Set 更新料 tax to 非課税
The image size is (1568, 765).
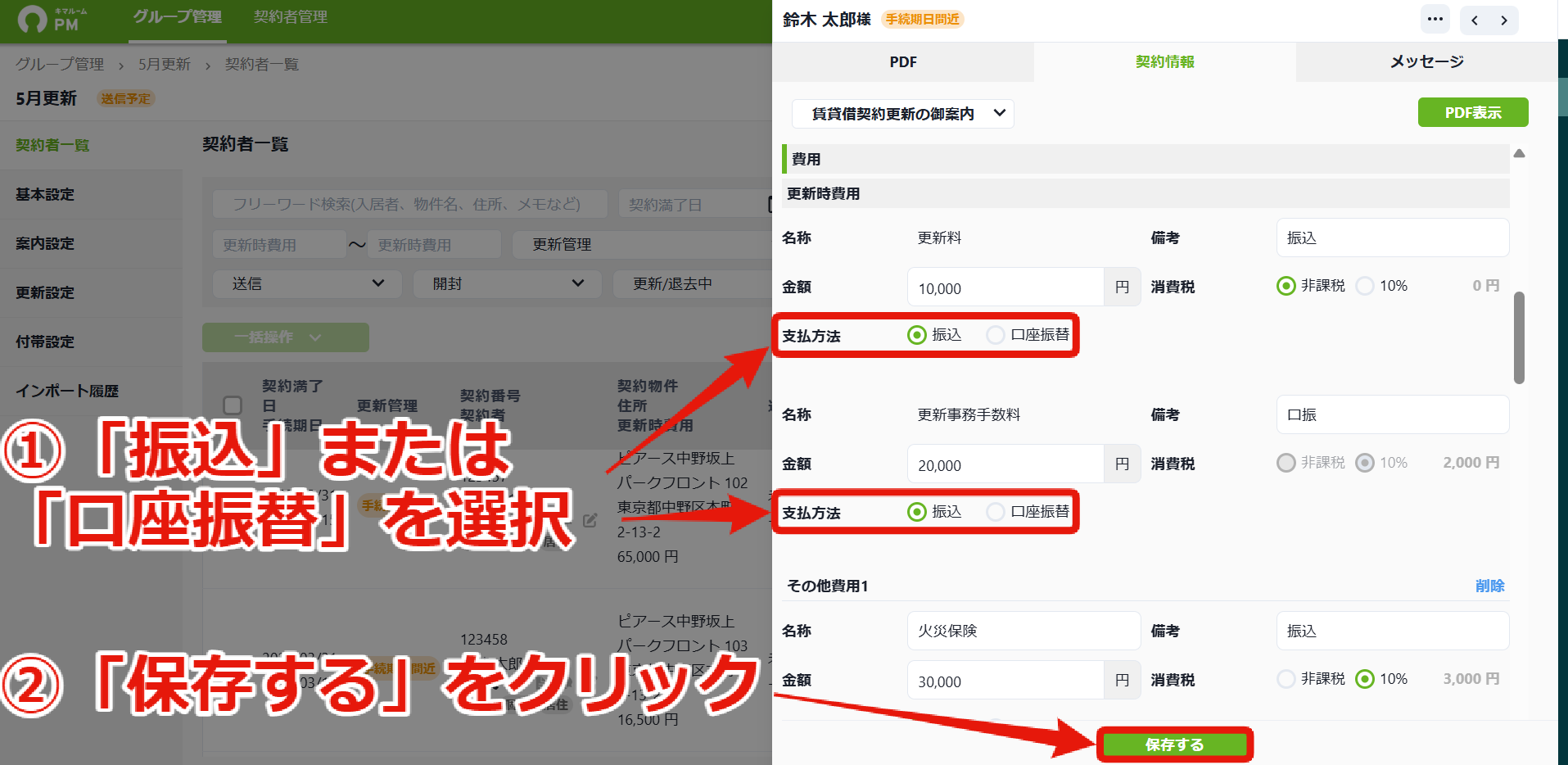coord(1286,286)
